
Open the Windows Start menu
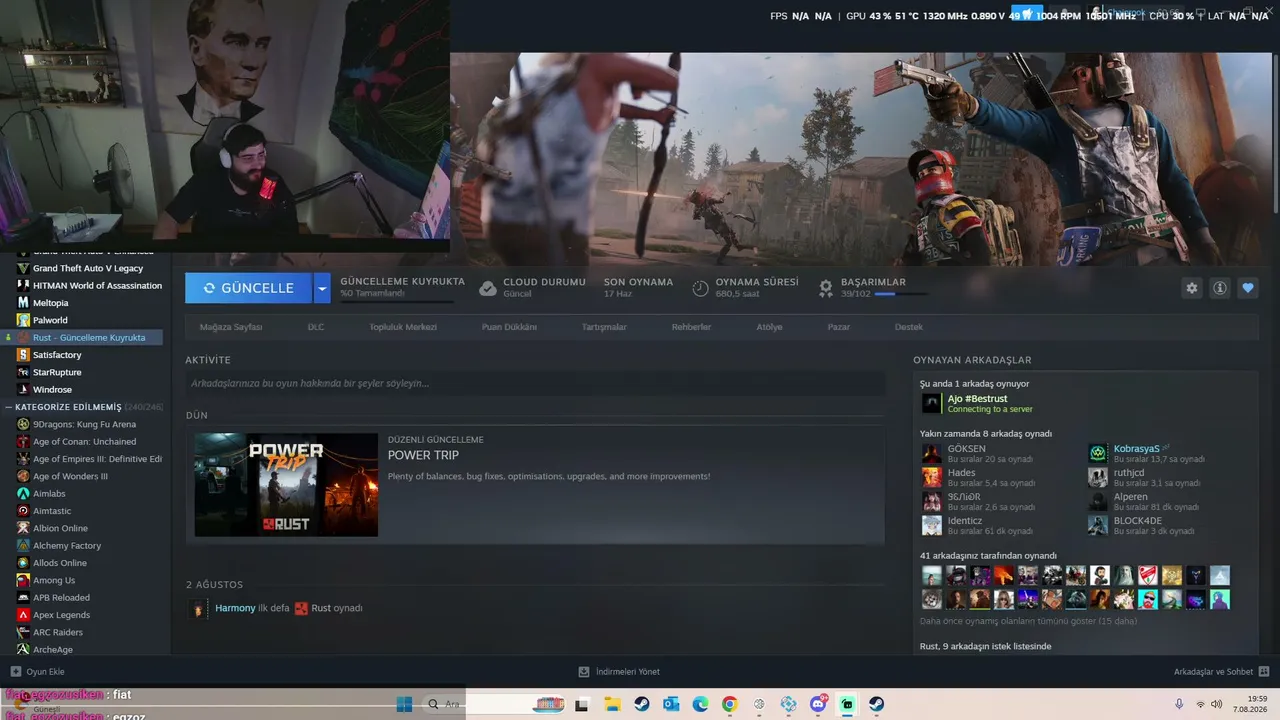(x=405, y=704)
